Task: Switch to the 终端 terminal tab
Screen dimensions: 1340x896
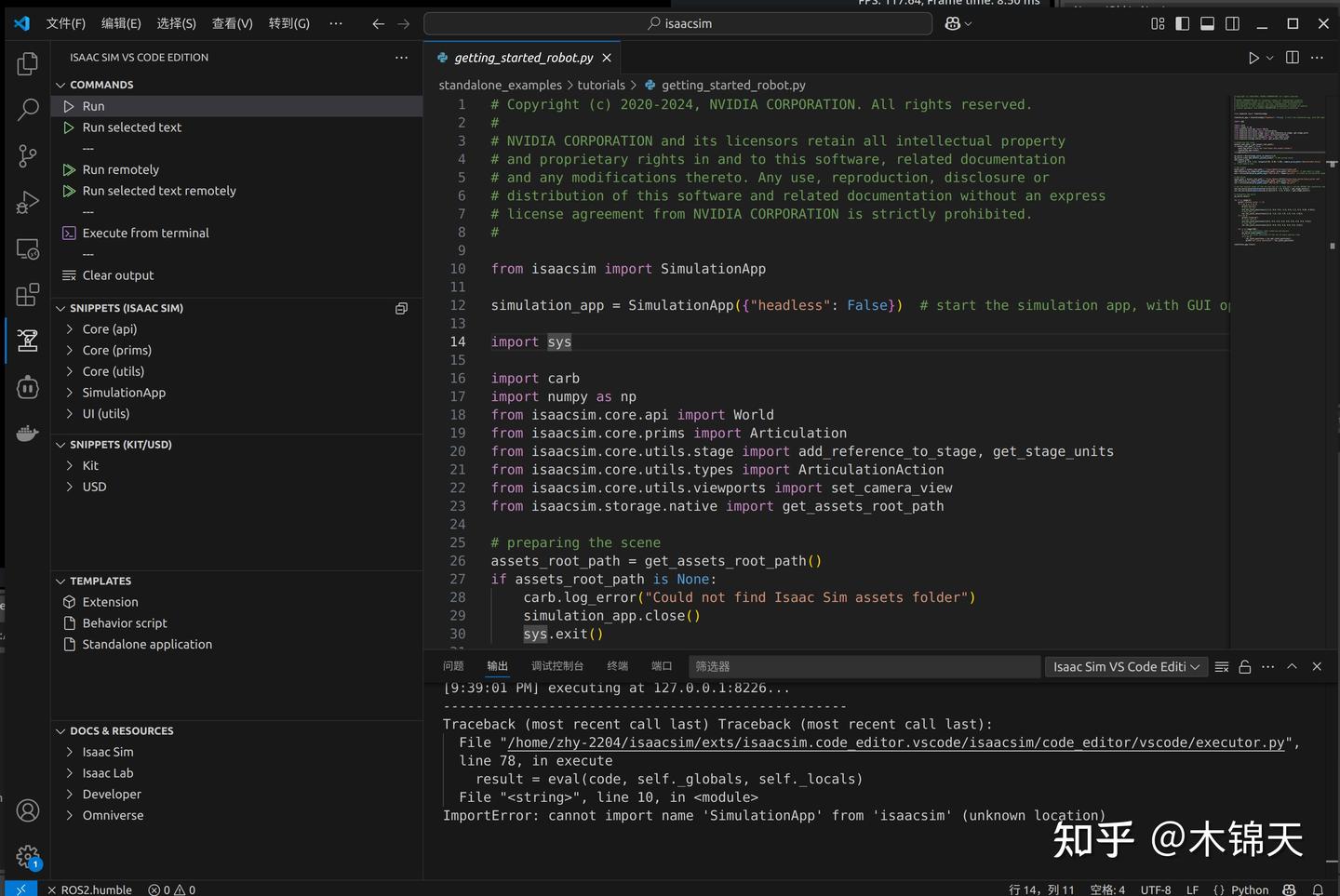Action: click(618, 665)
